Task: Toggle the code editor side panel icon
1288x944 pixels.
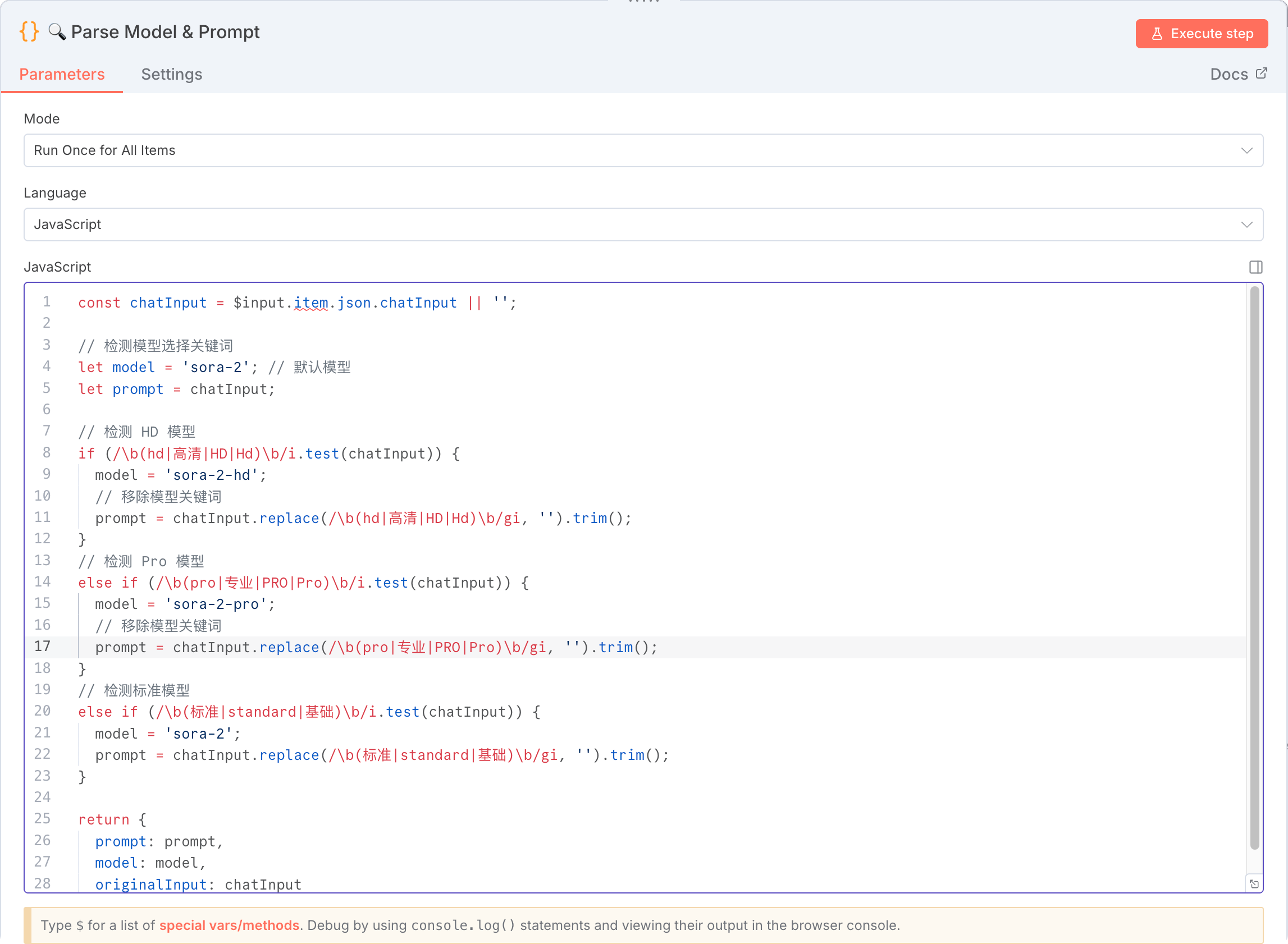Action: coord(1255,267)
